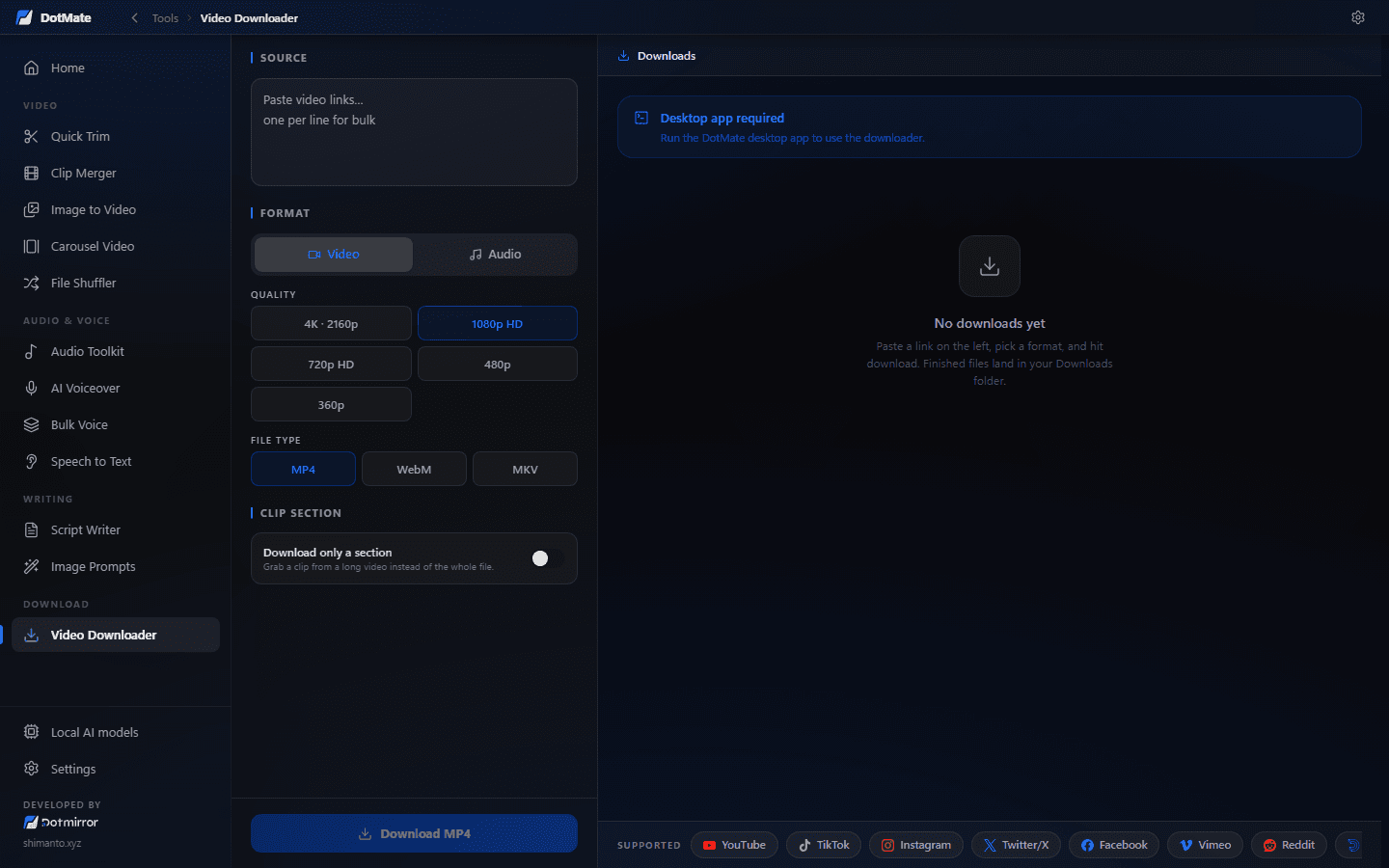Open Image to Video icon
The width and height of the screenshot is (1389, 868).
[x=31, y=209]
